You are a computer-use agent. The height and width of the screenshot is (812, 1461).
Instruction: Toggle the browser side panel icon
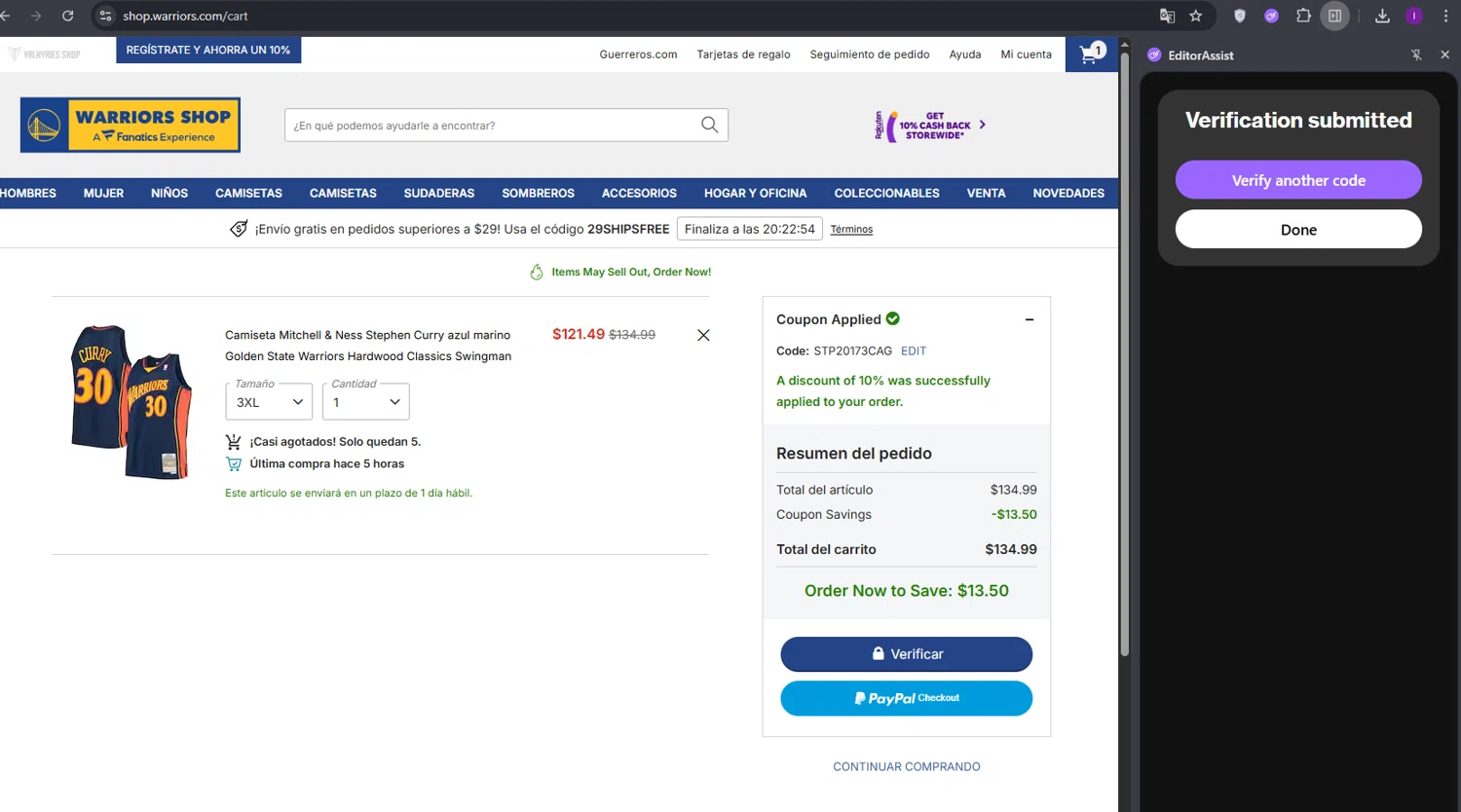point(1335,16)
